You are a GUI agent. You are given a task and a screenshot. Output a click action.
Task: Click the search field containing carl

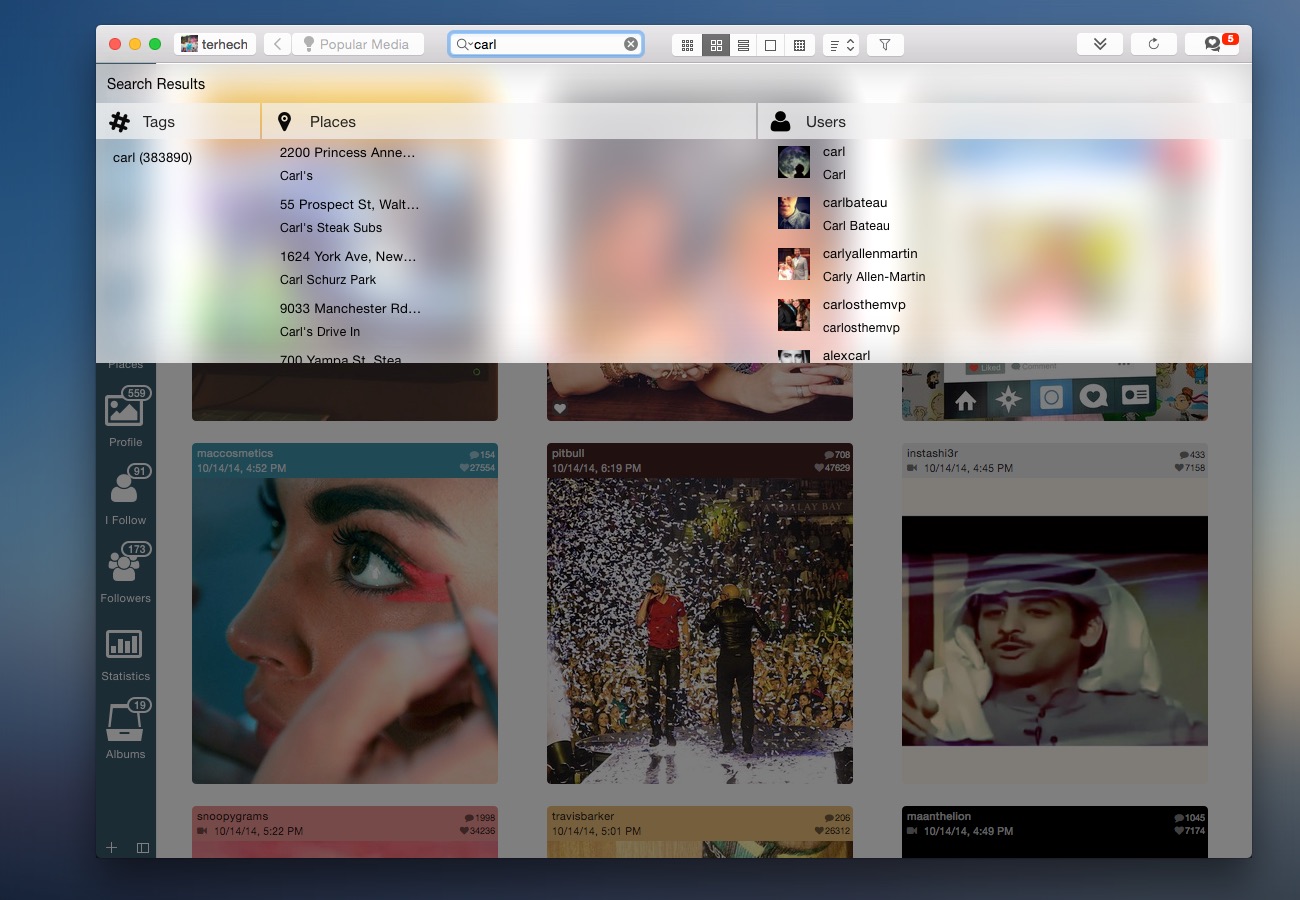pyautogui.click(x=546, y=44)
